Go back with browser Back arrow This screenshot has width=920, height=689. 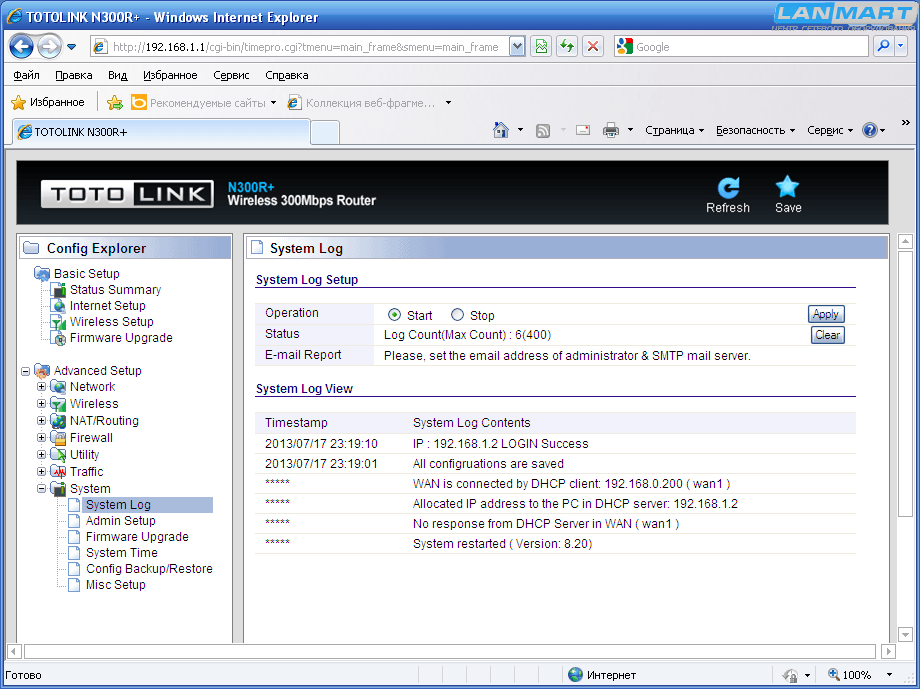(21, 46)
